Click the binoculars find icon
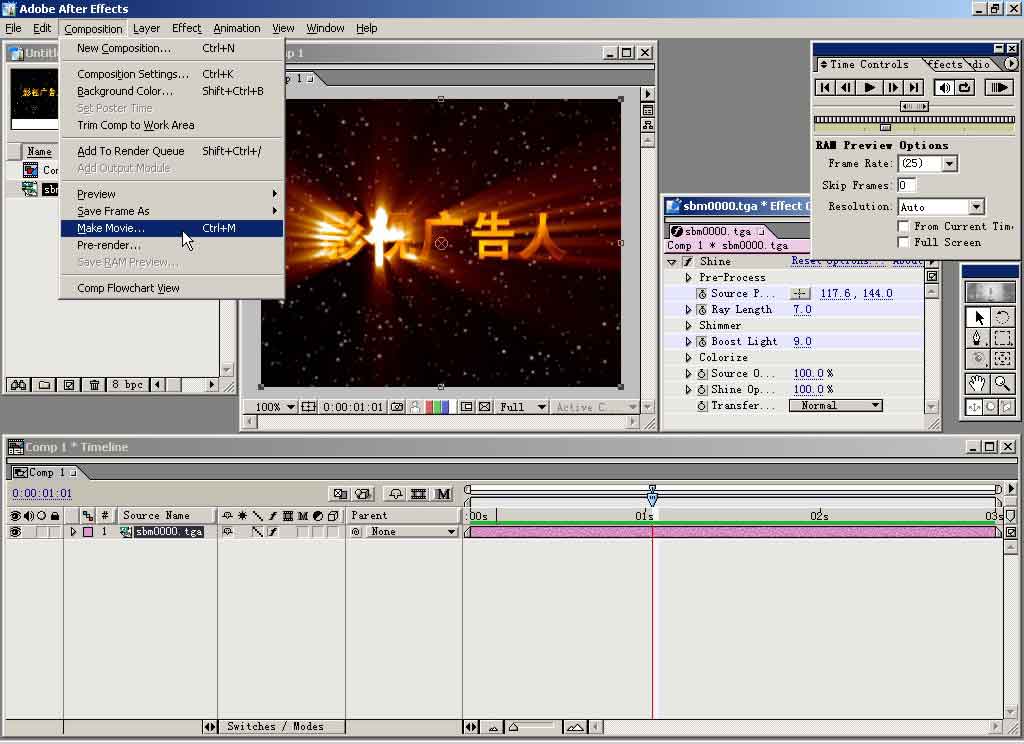 click(x=18, y=385)
